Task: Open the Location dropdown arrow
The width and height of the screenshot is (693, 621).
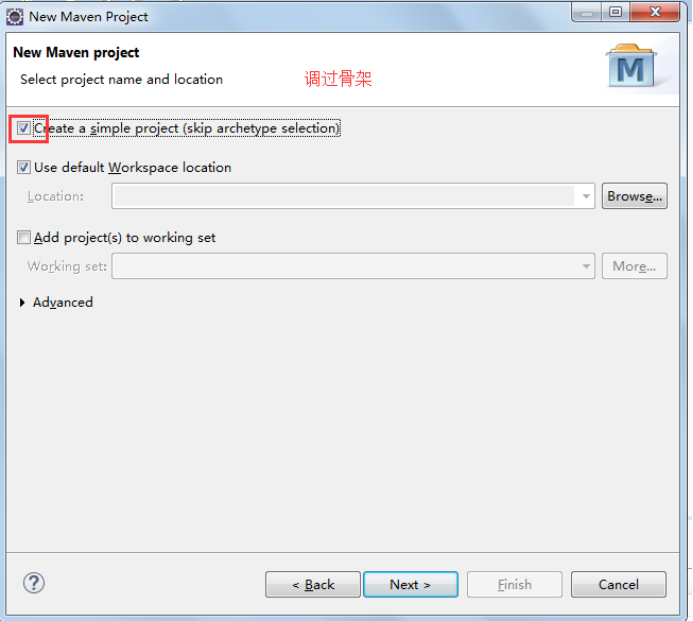Action: tap(586, 196)
